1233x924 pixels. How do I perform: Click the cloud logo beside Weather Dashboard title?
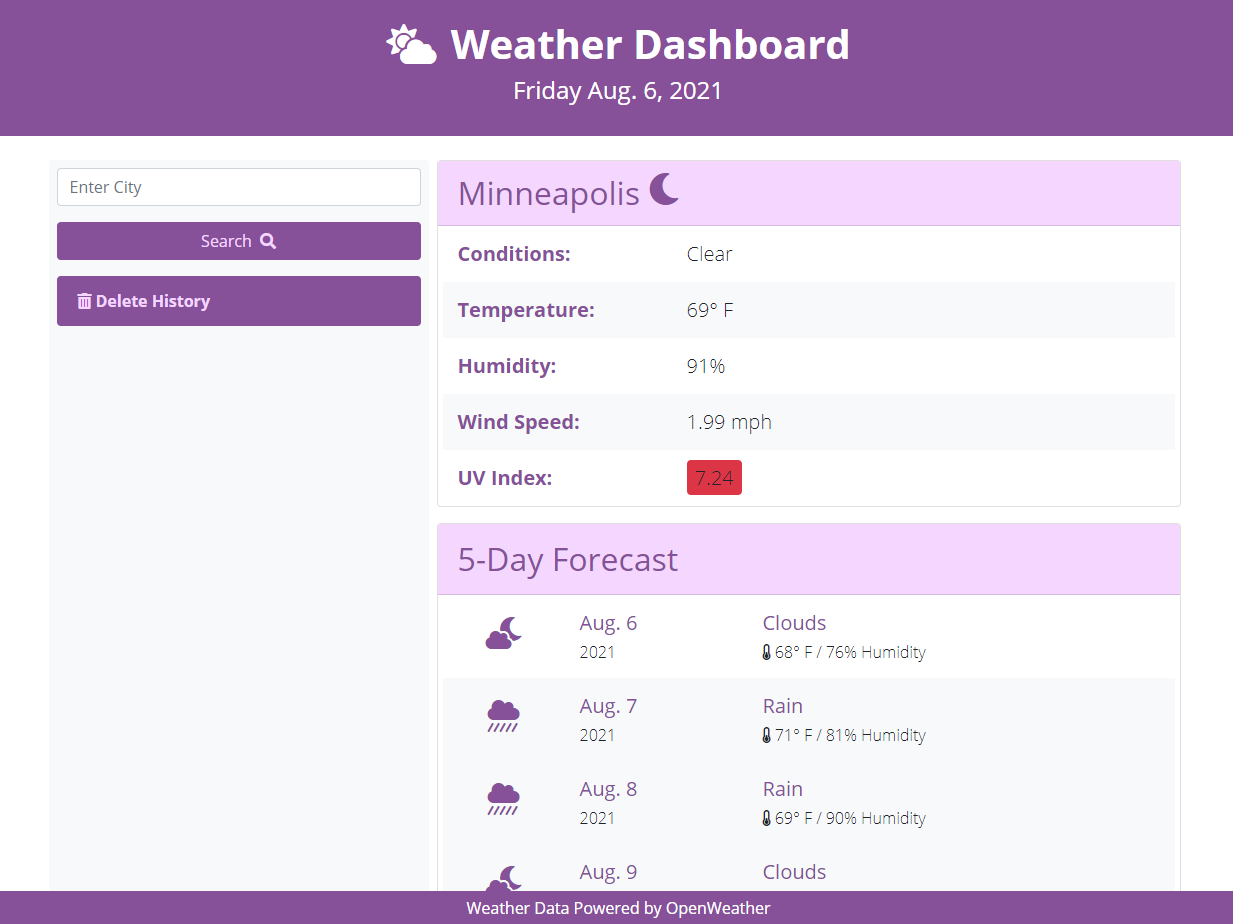tap(410, 44)
